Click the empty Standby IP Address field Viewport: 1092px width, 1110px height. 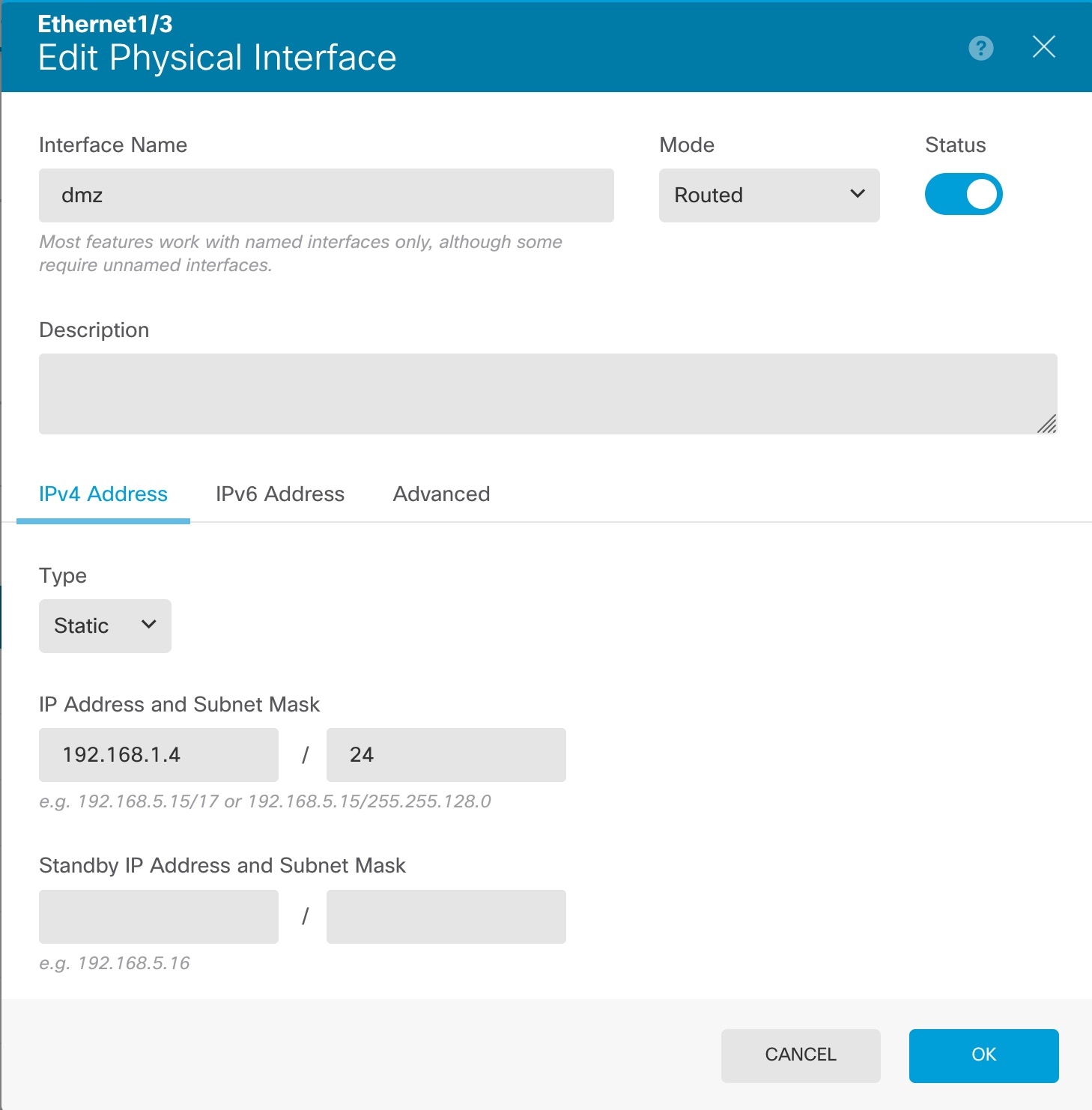[x=159, y=917]
